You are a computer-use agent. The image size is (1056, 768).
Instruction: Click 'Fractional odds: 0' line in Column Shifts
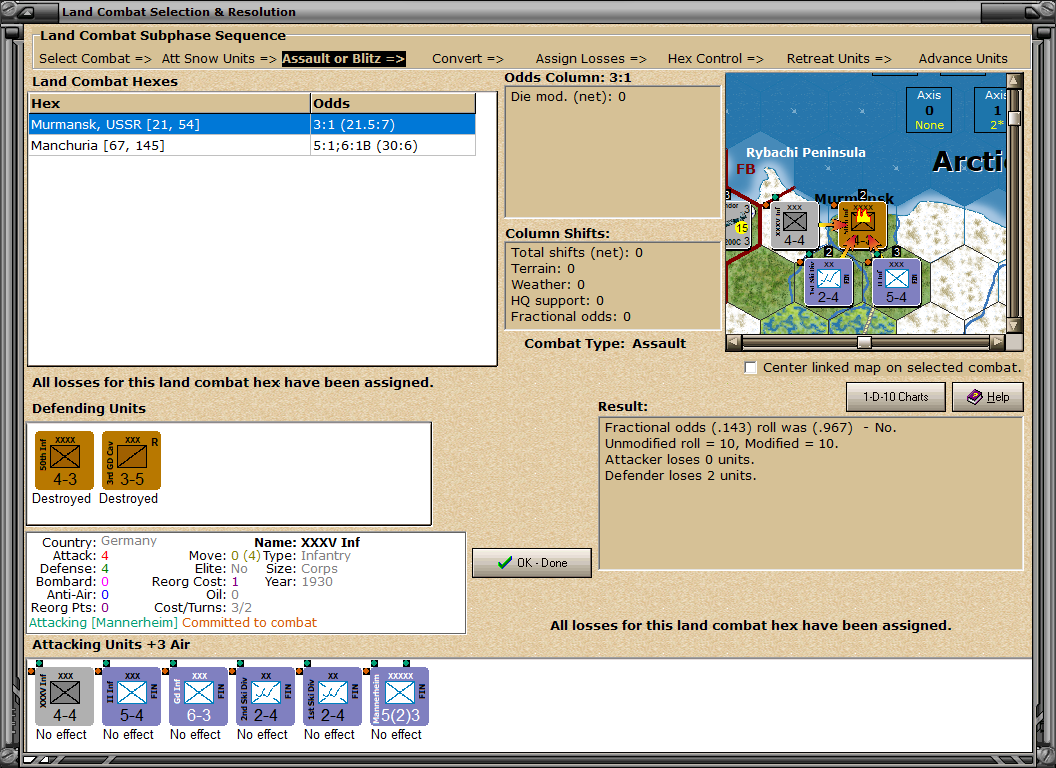pos(571,317)
